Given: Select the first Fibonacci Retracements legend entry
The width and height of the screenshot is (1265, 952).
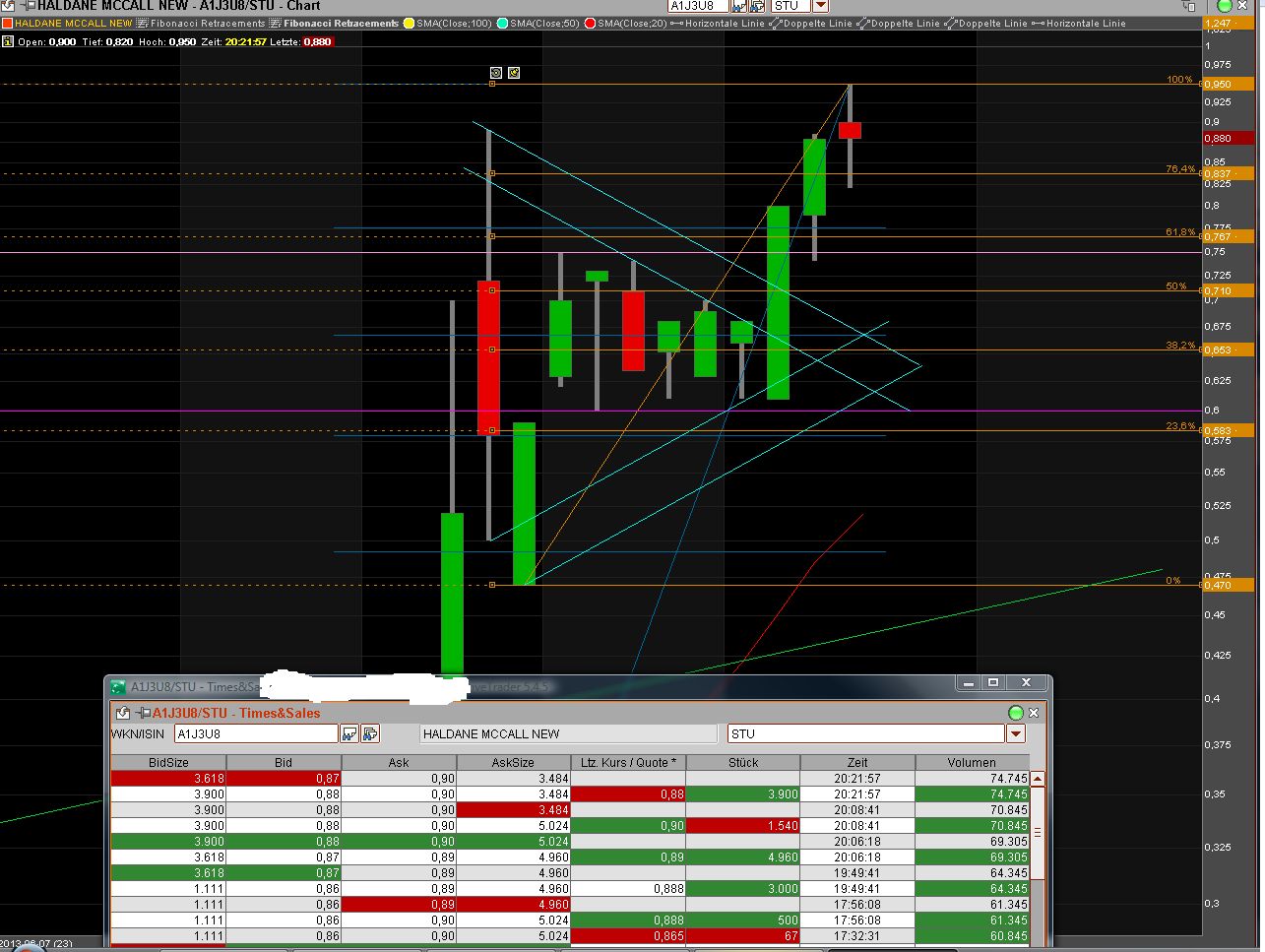Looking at the screenshot, I should pos(202,23).
